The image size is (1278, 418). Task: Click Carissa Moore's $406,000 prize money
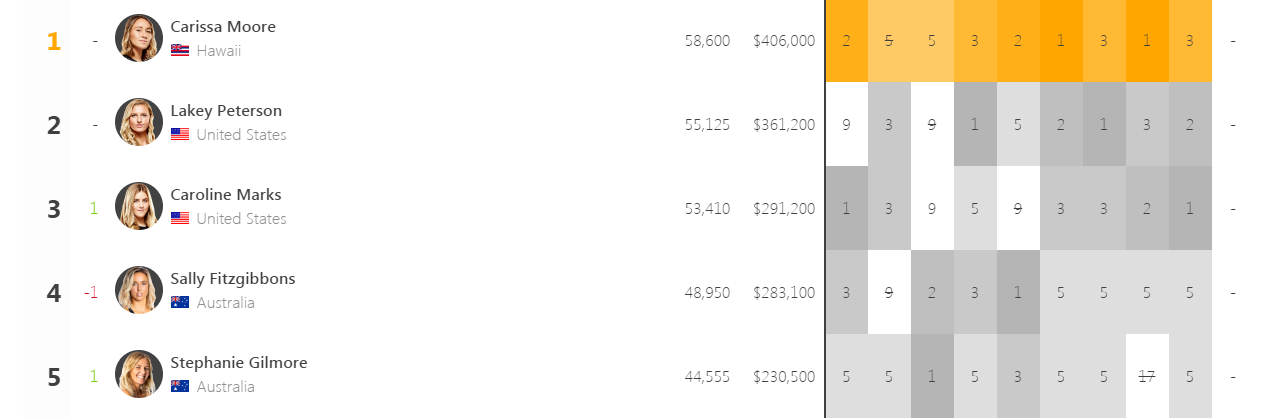(x=784, y=41)
